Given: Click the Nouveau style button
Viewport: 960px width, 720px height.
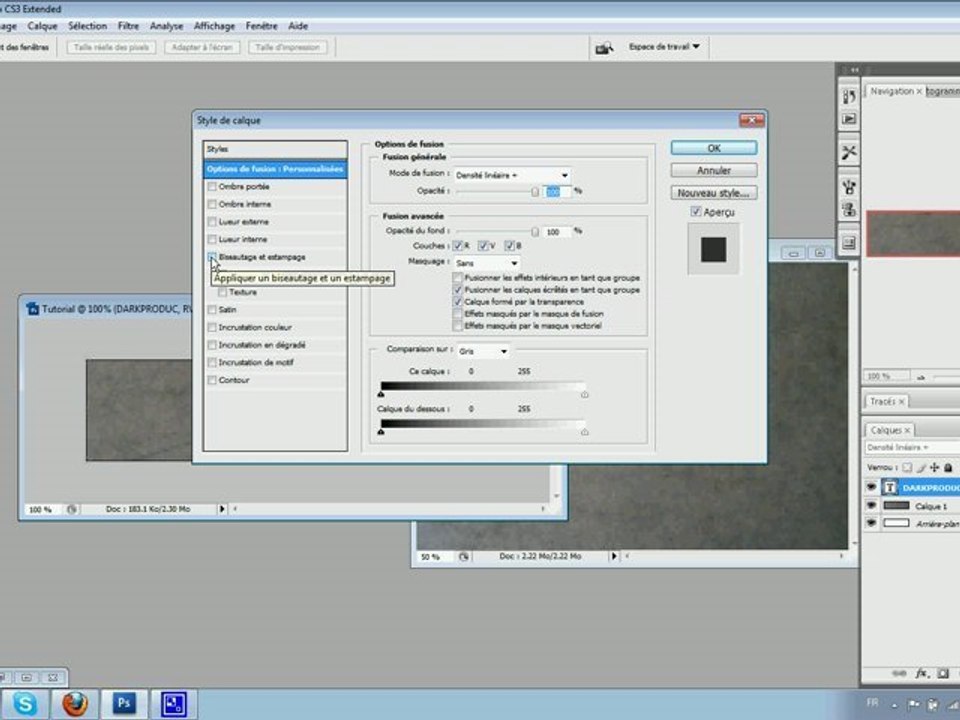Looking at the screenshot, I should pos(714,193).
